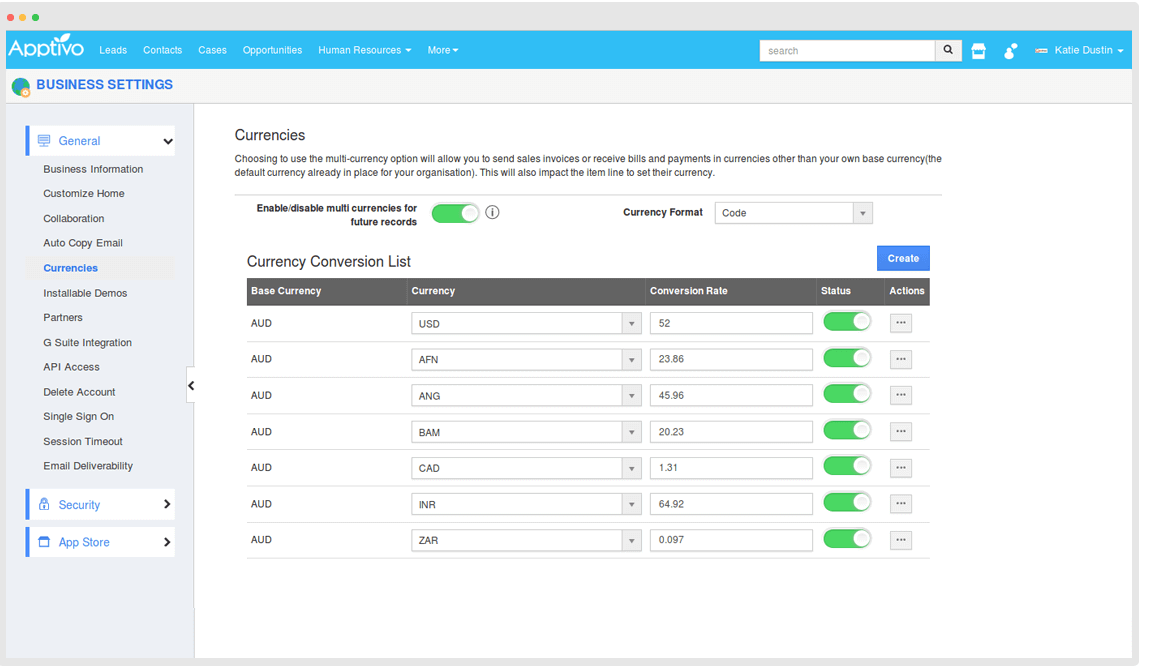Open the app store icon in header
Screen dimensions: 1150x670
pos(979,51)
